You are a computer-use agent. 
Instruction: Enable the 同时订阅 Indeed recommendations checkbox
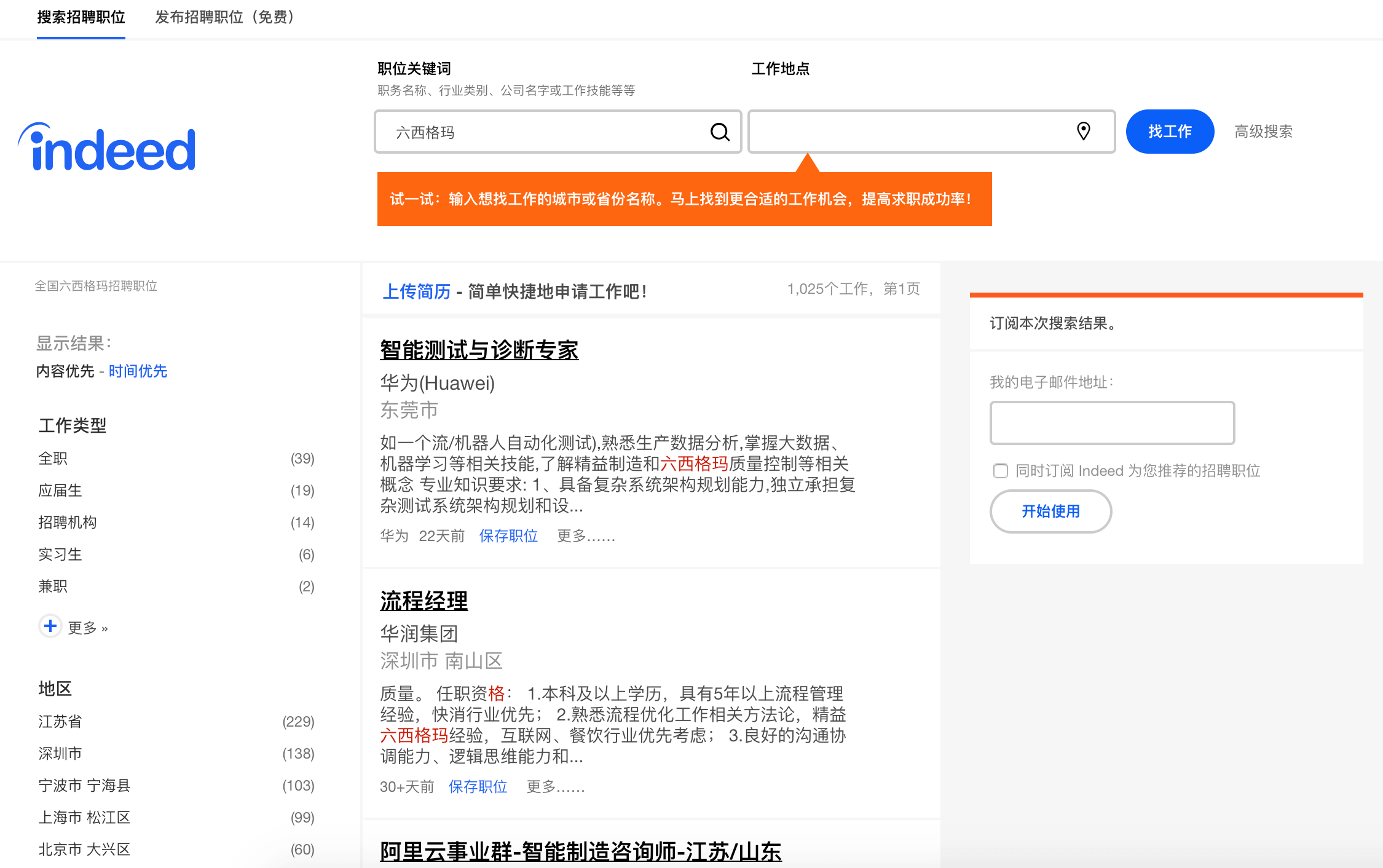coord(1001,471)
